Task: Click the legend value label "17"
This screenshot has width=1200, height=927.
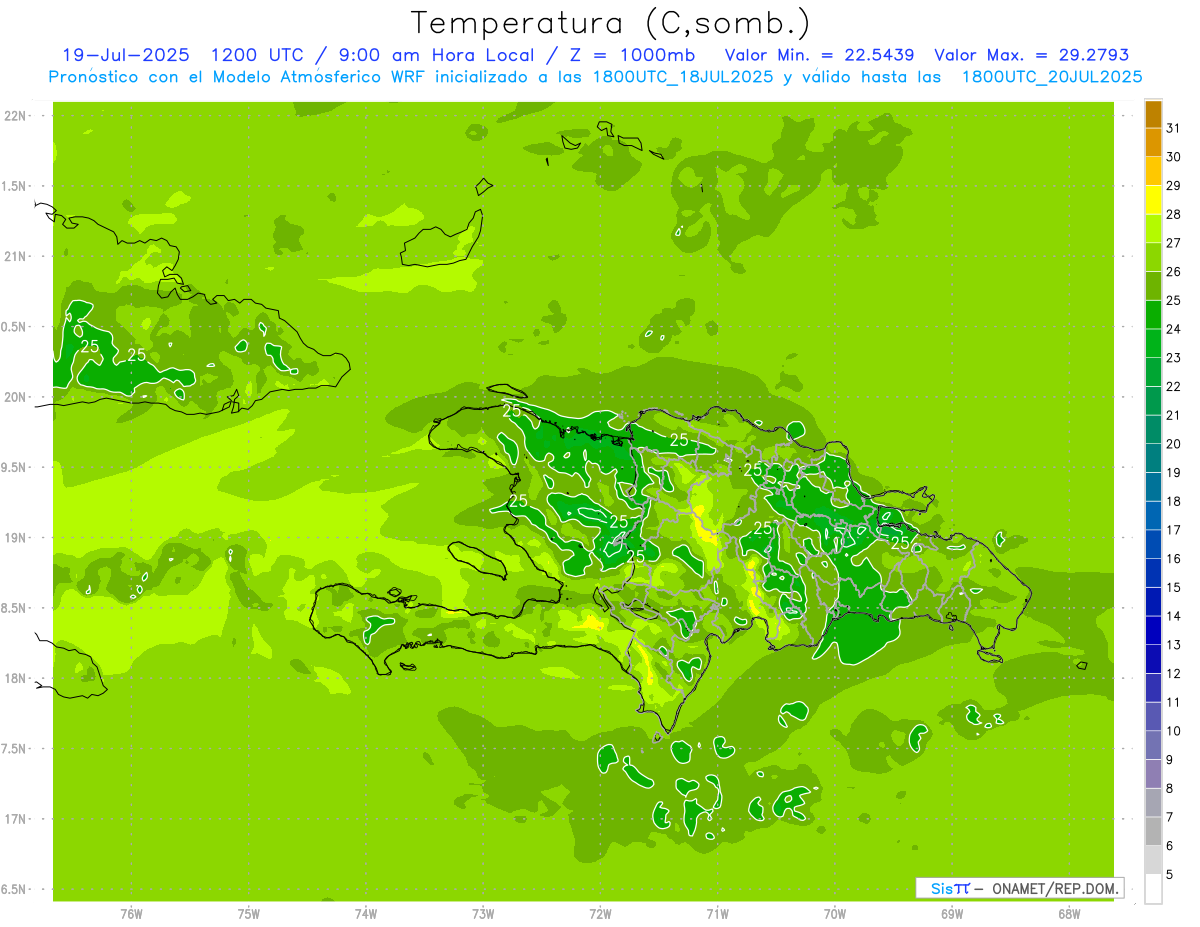Action: [x=1173, y=530]
